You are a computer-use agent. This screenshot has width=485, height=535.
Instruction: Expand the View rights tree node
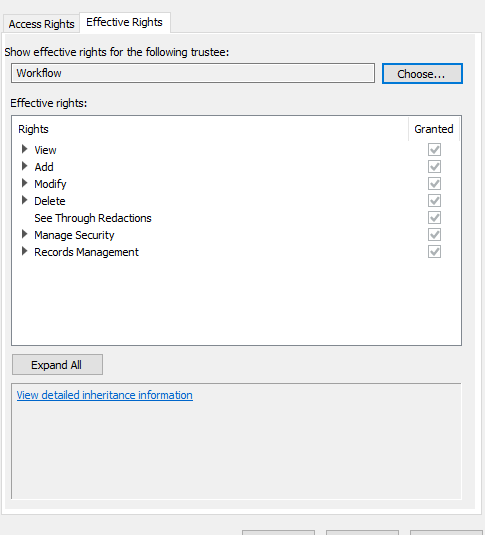pyautogui.click(x=24, y=149)
